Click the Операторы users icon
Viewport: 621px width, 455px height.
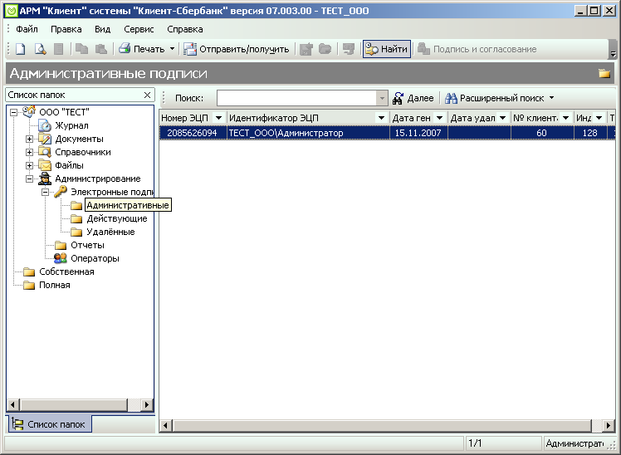point(60,258)
